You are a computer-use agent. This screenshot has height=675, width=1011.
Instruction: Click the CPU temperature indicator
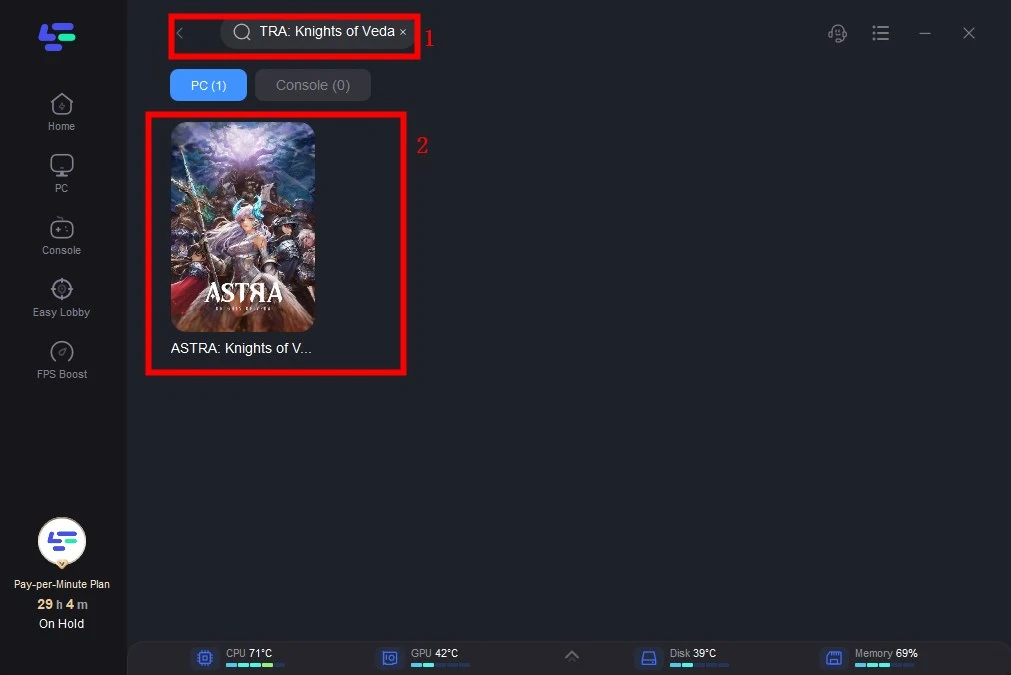coord(249,656)
